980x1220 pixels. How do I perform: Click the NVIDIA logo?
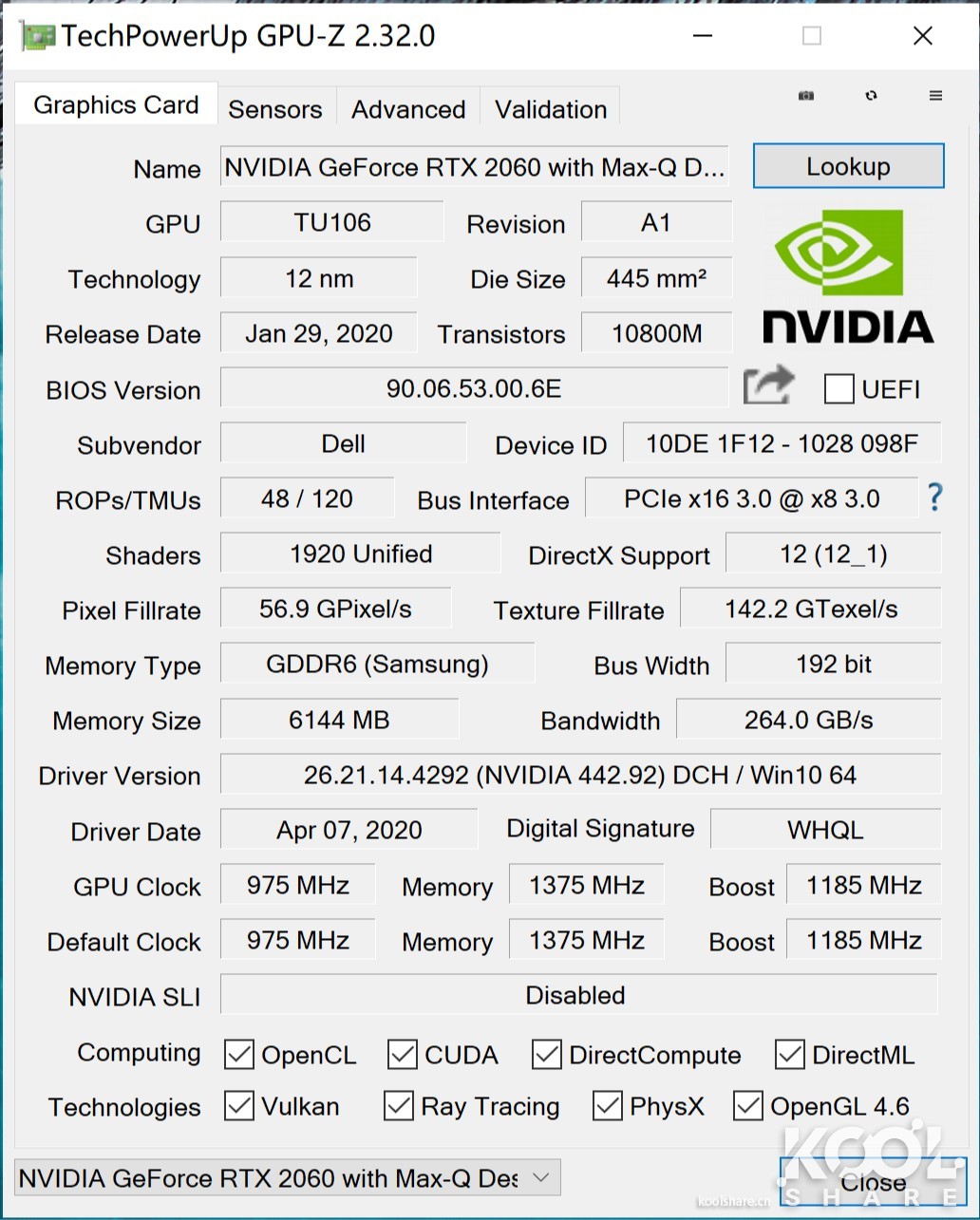[848, 277]
